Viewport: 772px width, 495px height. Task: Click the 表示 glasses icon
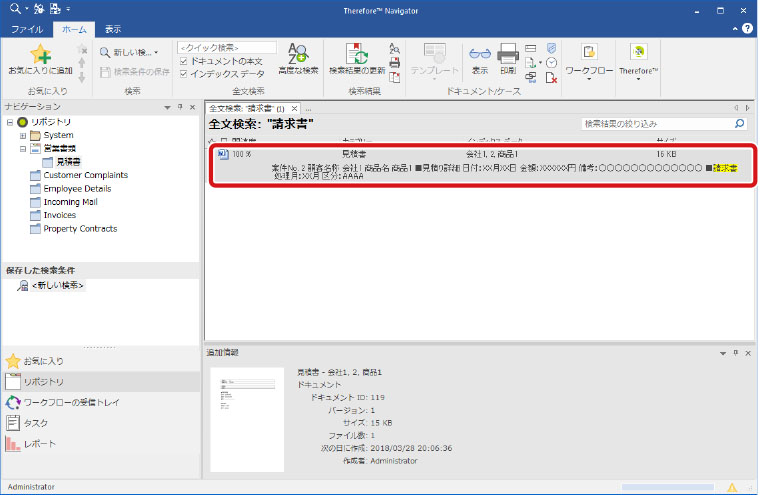480,58
